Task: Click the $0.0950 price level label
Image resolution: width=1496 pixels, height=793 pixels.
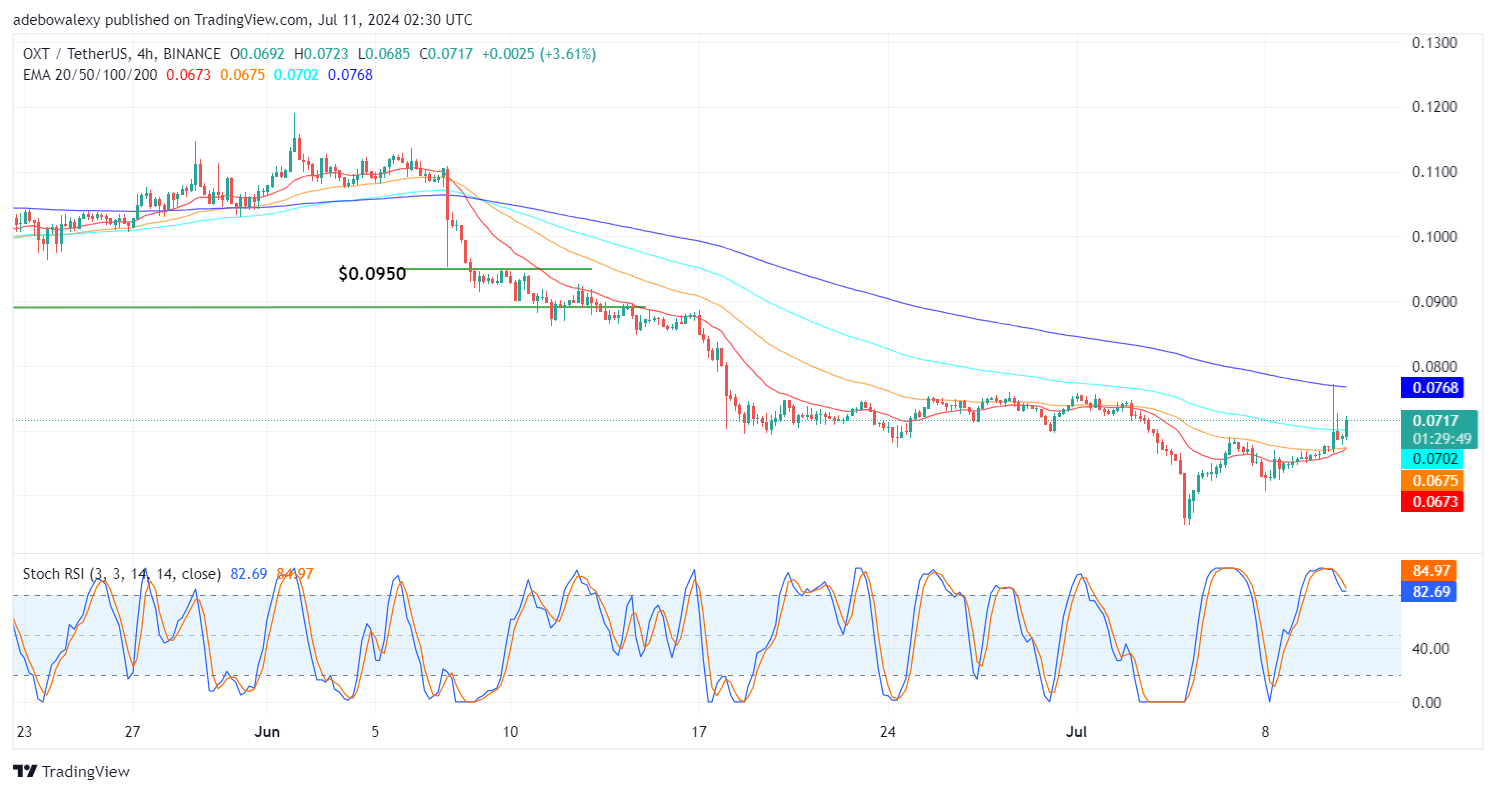Action: [x=372, y=273]
